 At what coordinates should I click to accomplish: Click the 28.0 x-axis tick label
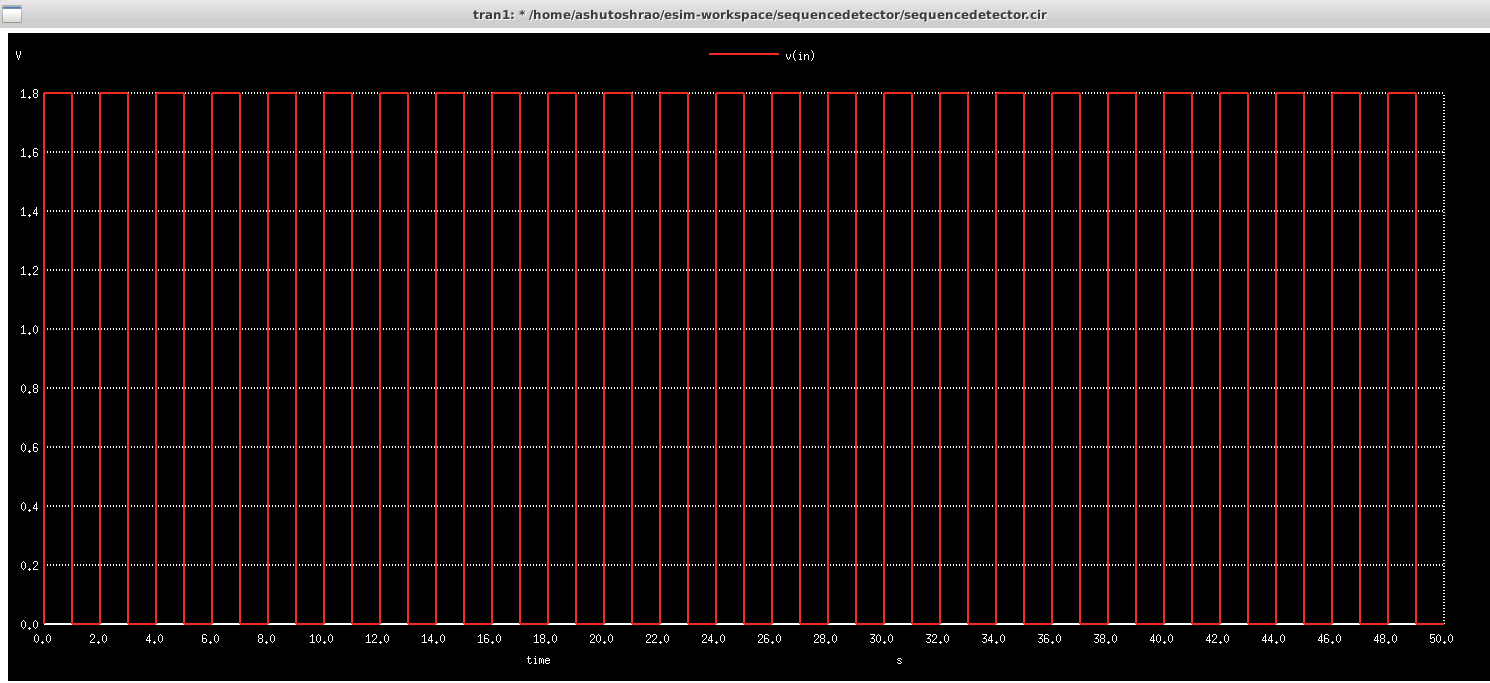coord(825,638)
